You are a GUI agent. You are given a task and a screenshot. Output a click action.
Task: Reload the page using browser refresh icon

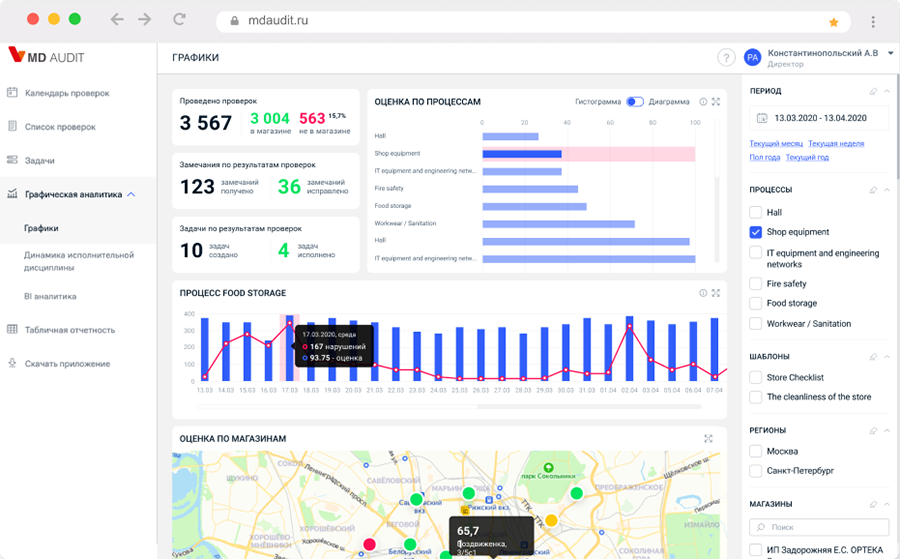pos(179,20)
